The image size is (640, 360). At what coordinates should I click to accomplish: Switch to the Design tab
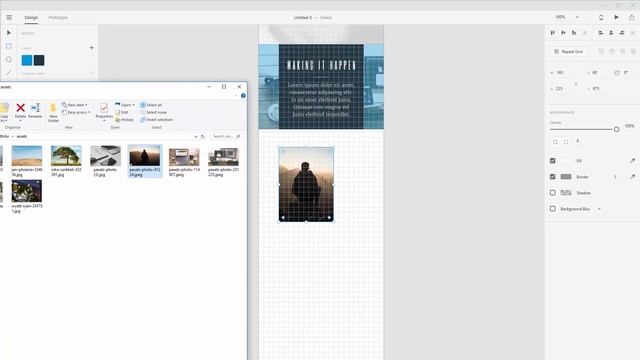click(31, 18)
